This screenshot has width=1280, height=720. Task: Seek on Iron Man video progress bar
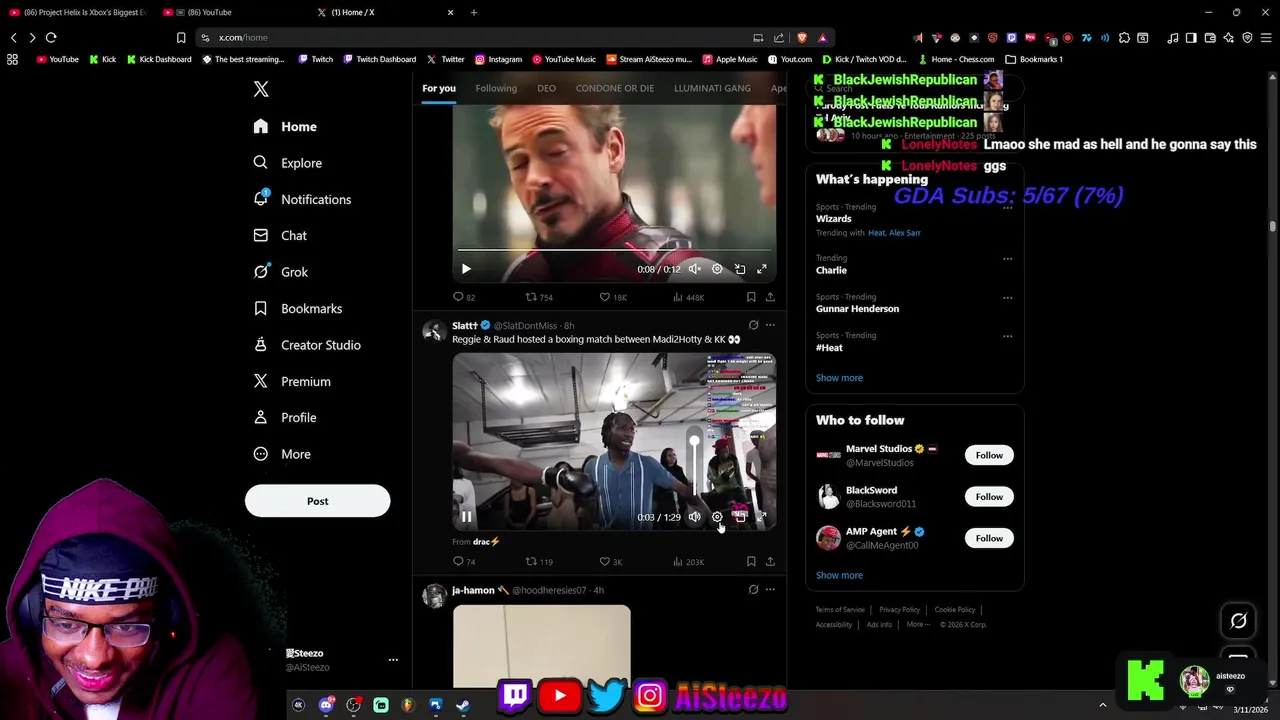(x=614, y=250)
